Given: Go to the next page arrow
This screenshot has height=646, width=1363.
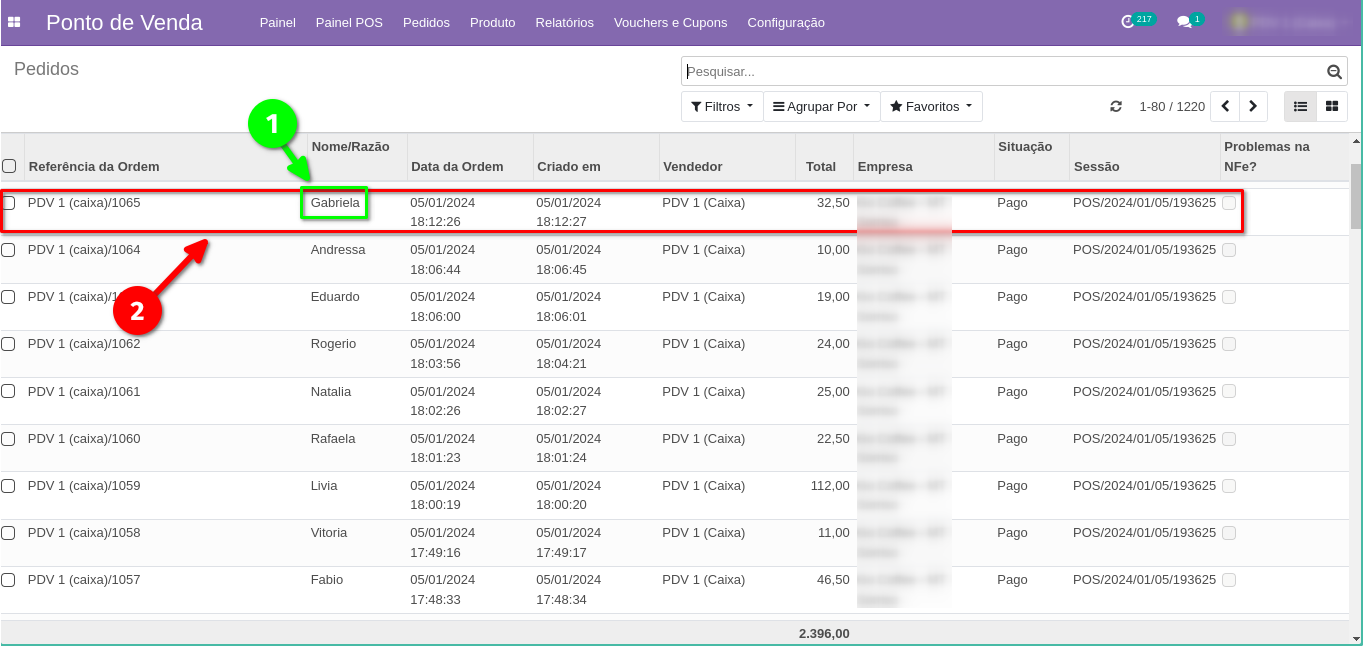Looking at the screenshot, I should coord(1253,107).
